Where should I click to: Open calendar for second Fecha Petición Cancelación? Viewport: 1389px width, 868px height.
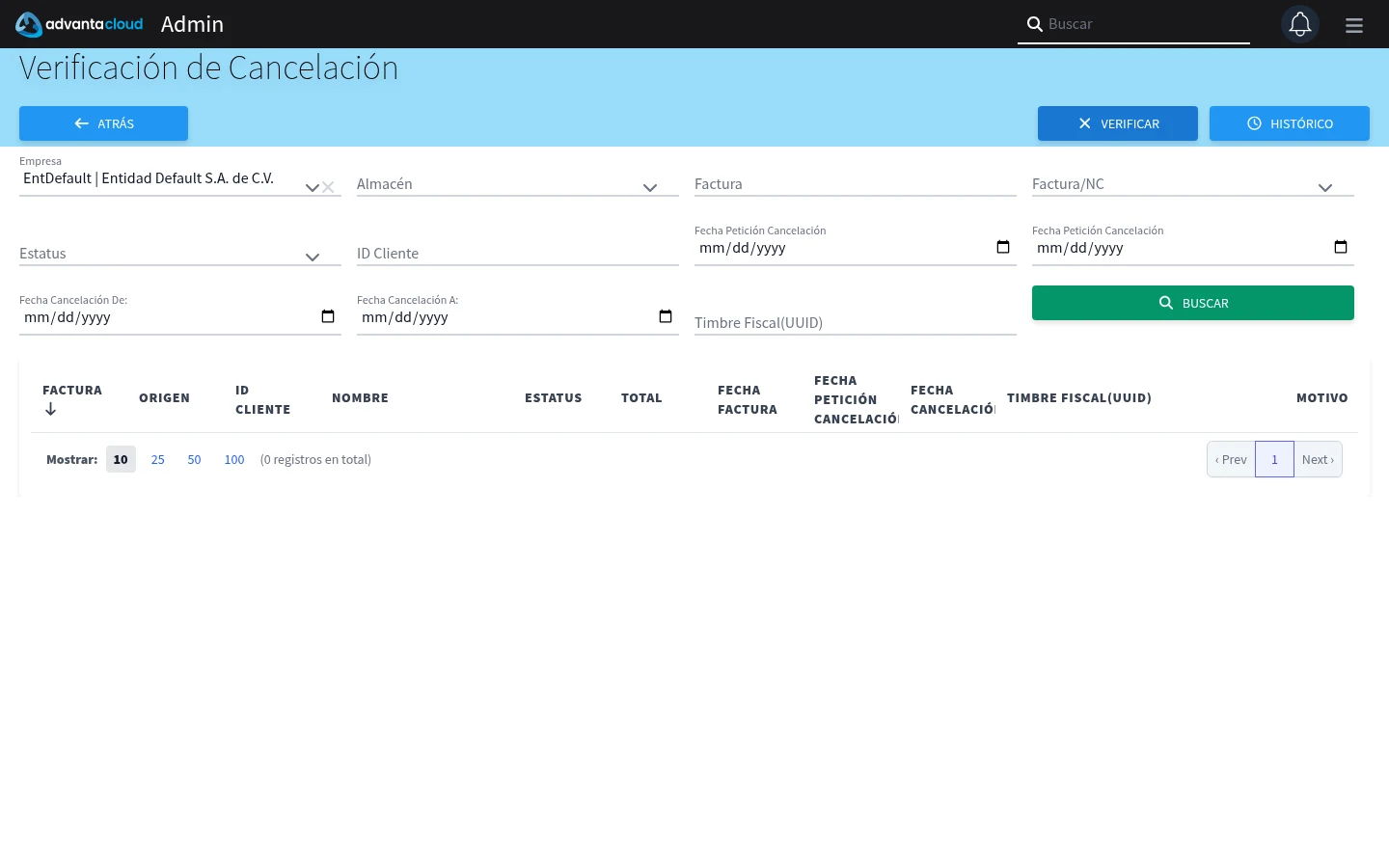click(1341, 247)
